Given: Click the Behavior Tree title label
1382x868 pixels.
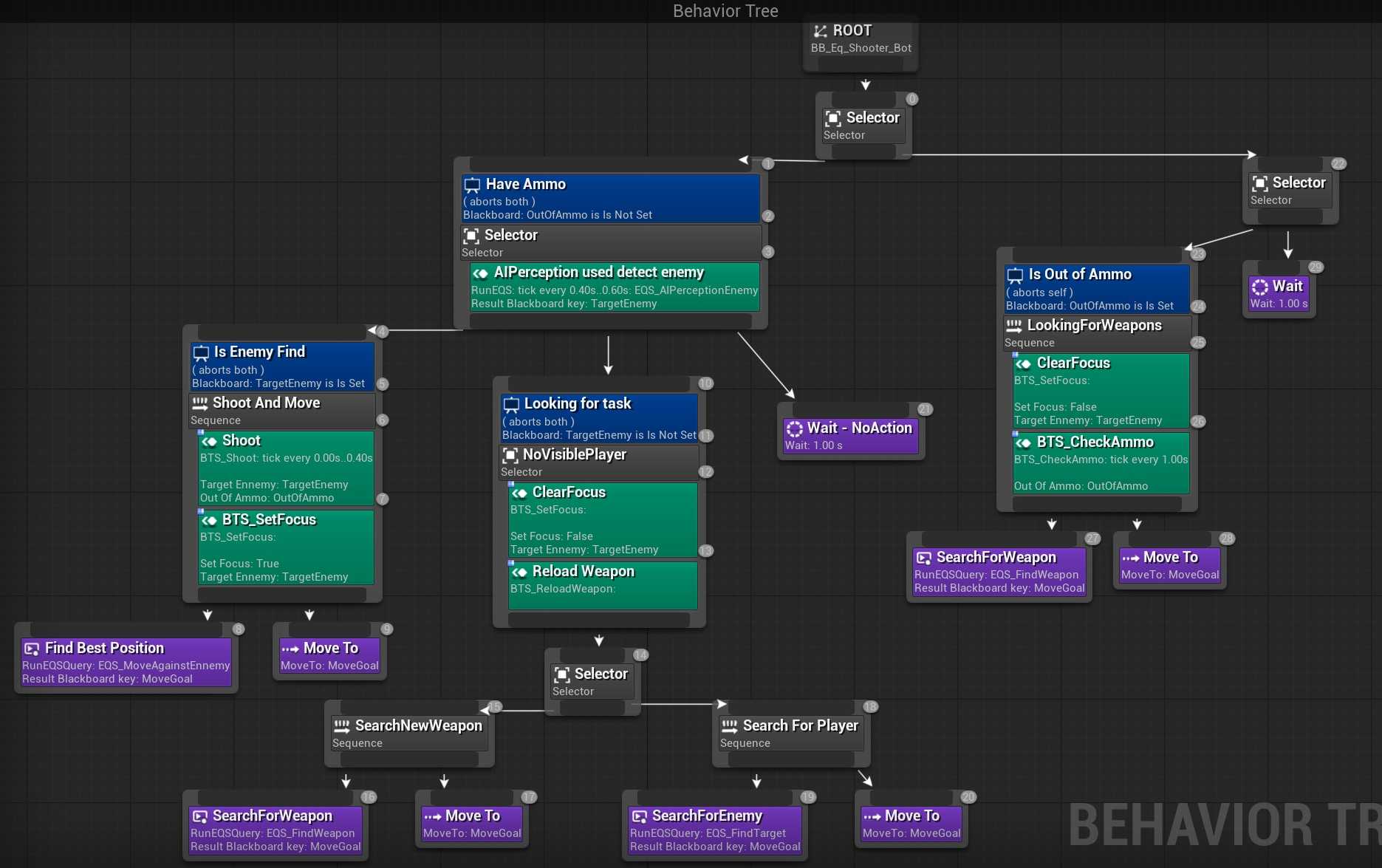Looking at the screenshot, I should (x=725, y=11).
